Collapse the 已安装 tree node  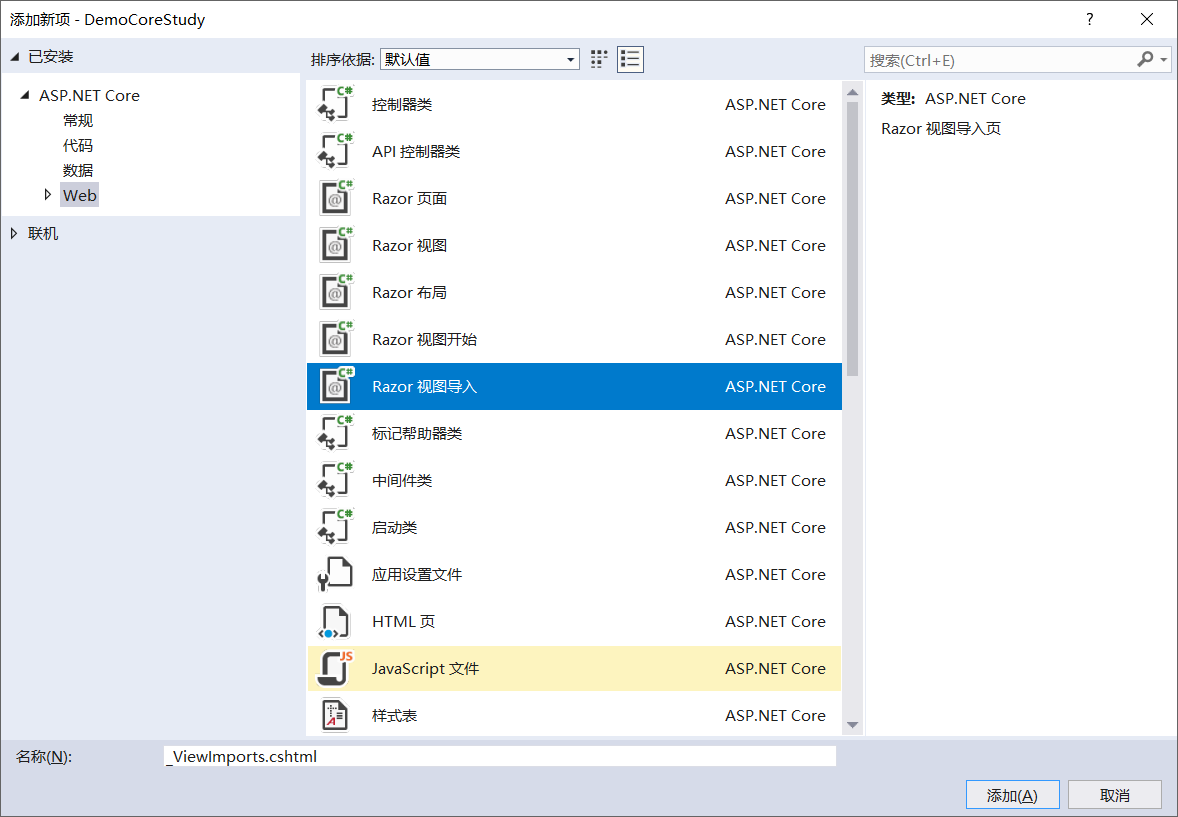coord(14,57)
